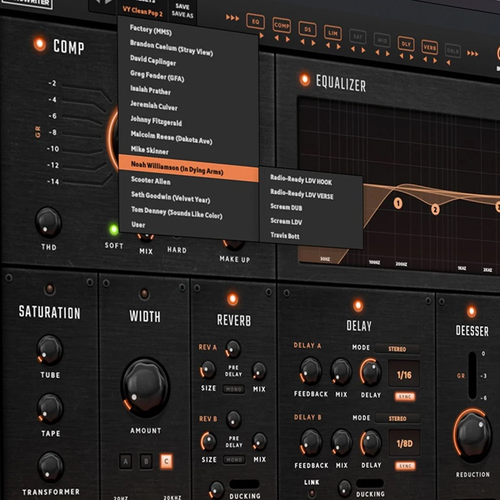Toggle SYNC for Delay A
500x500 pixels.
[405, 397]
